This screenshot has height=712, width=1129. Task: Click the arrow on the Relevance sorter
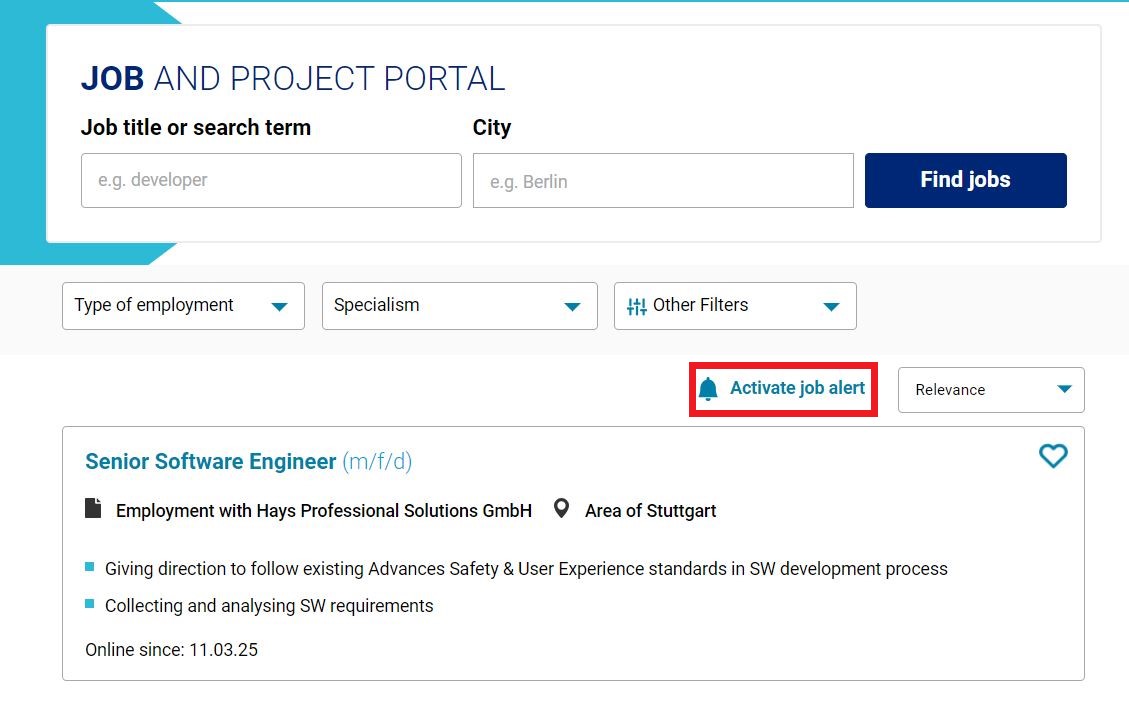1064,390
